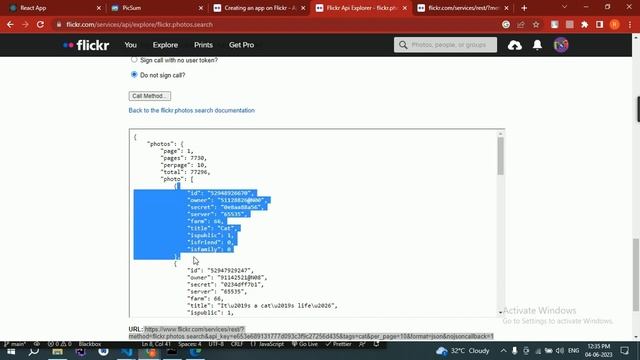Image resolution: width=640 pixels, height=360 pixels.
Task: Open the Flickr upload cloud icon
Action: pyautogui.click(x=515, y=45)
